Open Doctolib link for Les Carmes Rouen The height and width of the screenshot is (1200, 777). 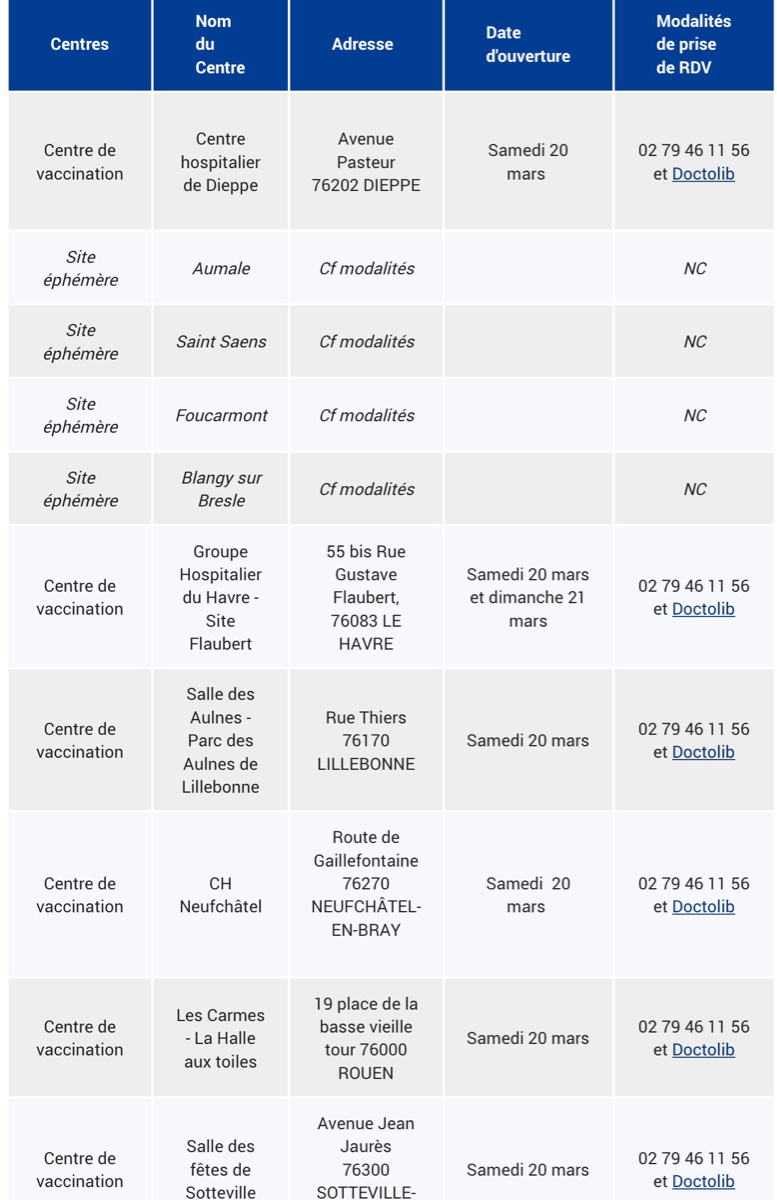[x=703, y=1050]
